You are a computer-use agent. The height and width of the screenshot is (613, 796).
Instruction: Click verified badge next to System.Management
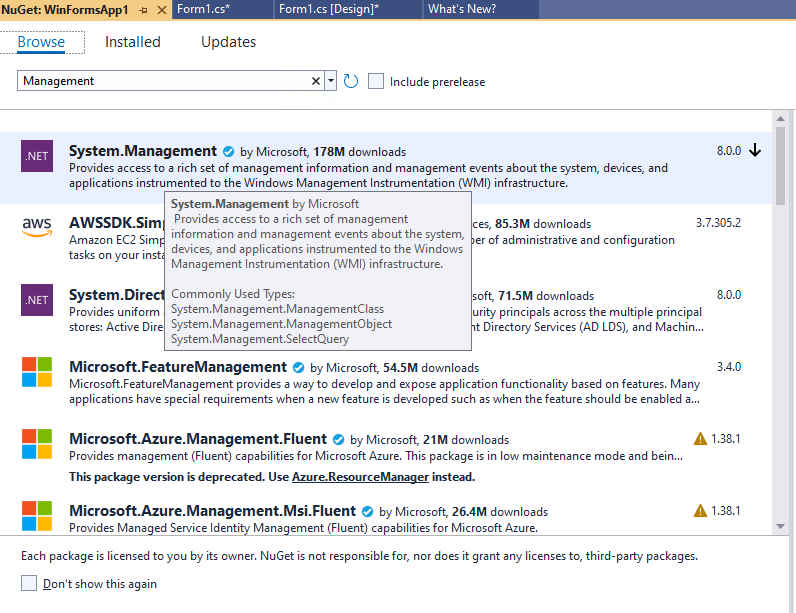click(x=228, y=151)
